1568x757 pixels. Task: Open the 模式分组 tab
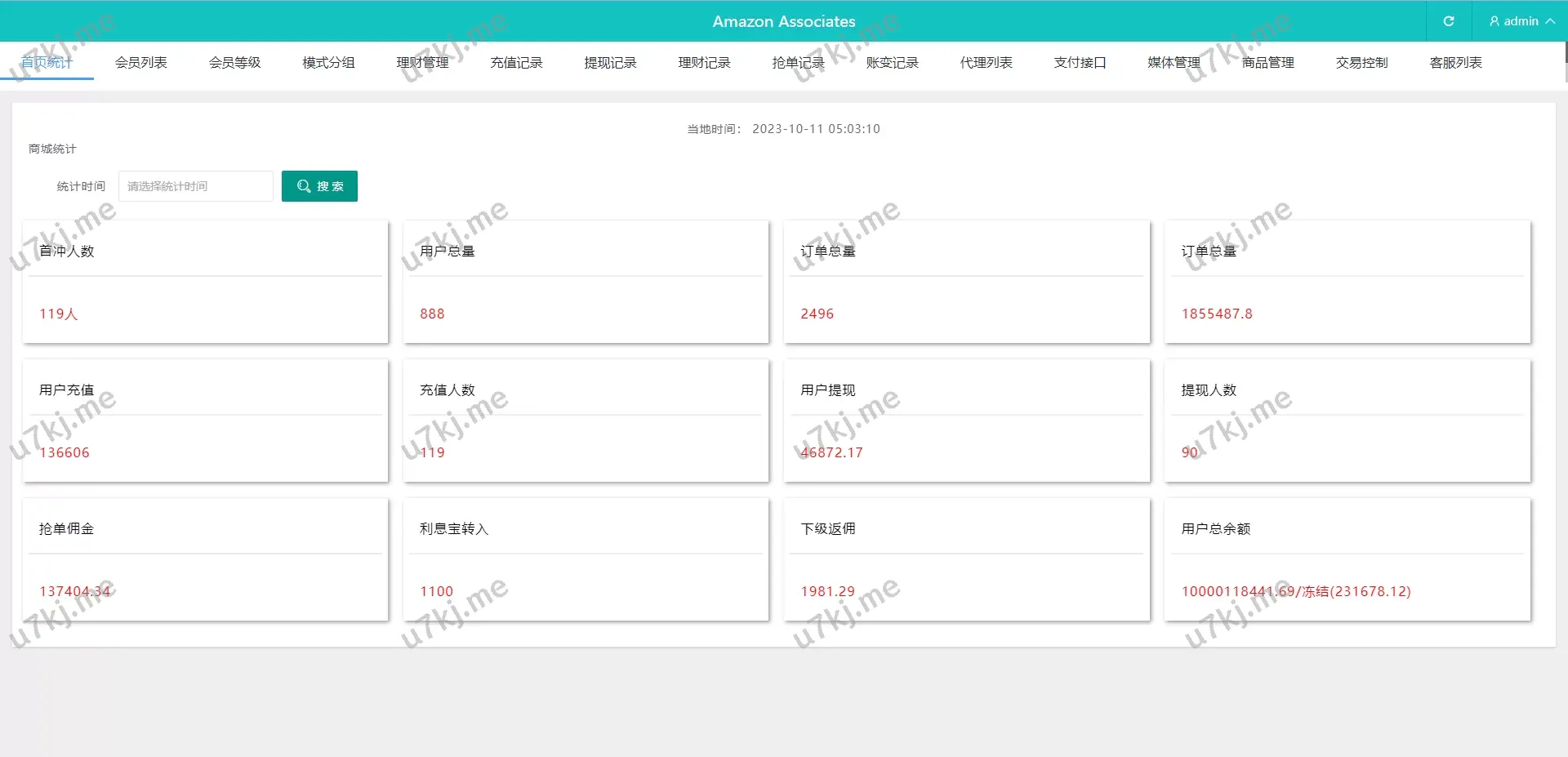328,63
